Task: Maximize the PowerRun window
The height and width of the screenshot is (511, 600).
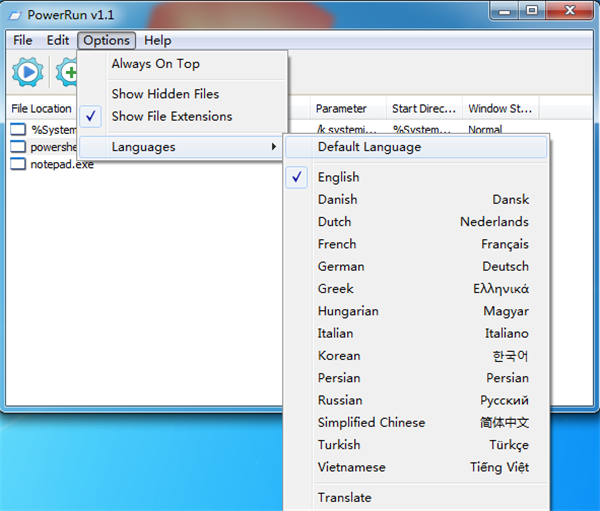Action: [x=531, y=11]
